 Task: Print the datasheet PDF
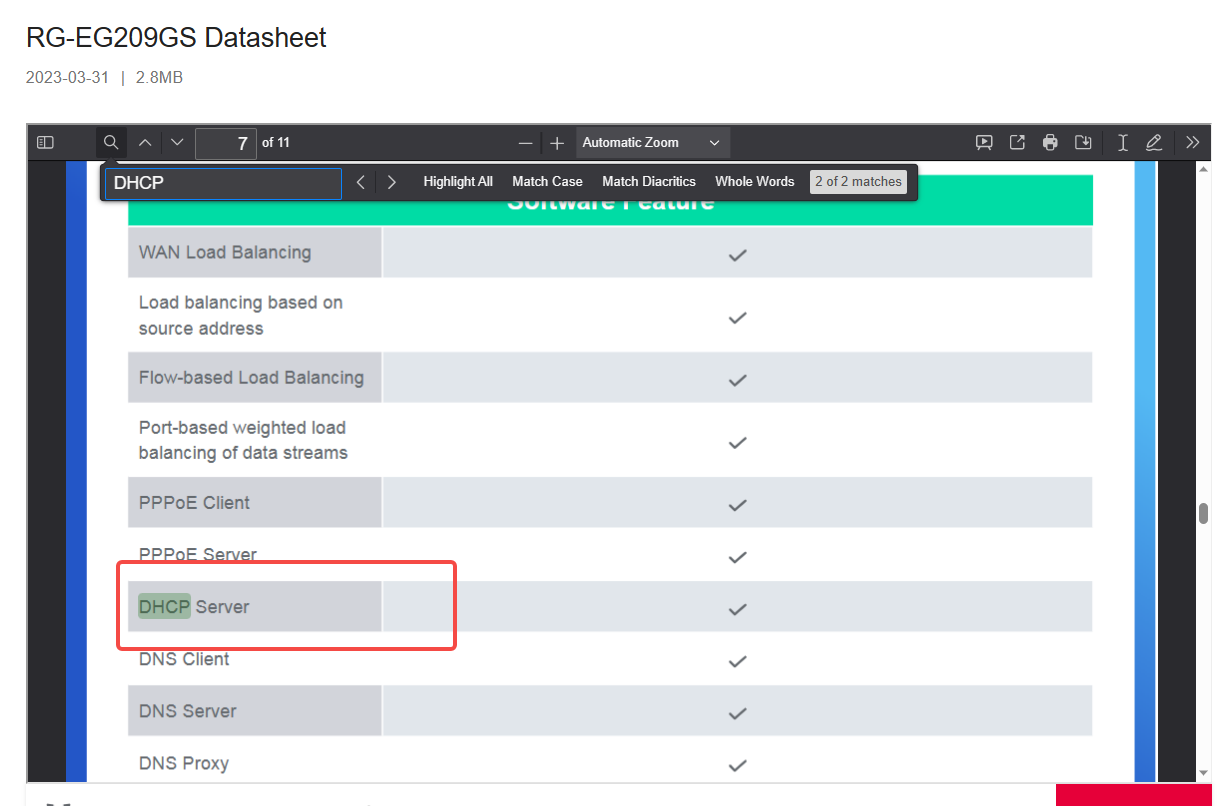pyautogui.click(x=1050, y=143)
